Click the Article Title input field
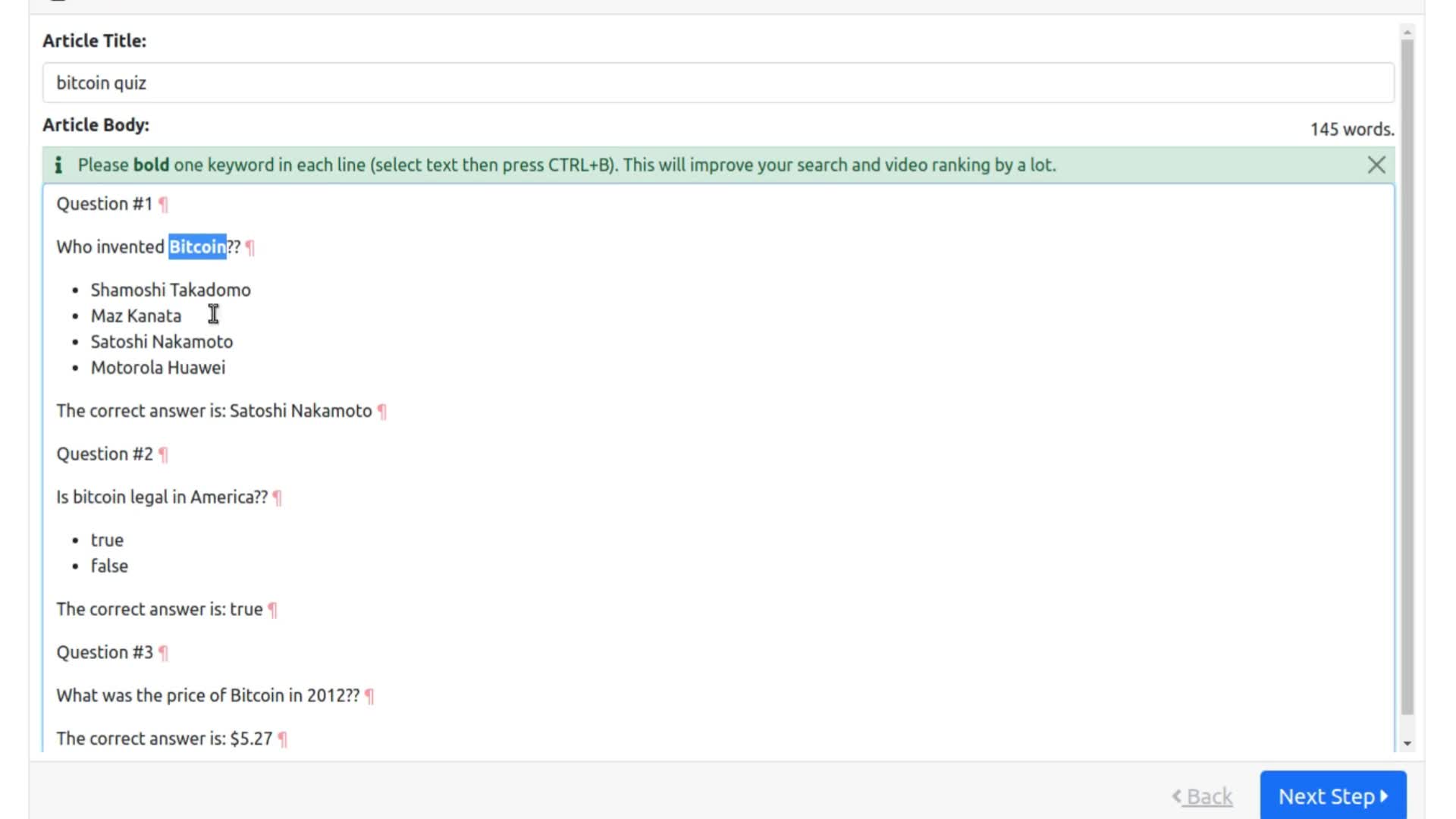 point(718,83)
